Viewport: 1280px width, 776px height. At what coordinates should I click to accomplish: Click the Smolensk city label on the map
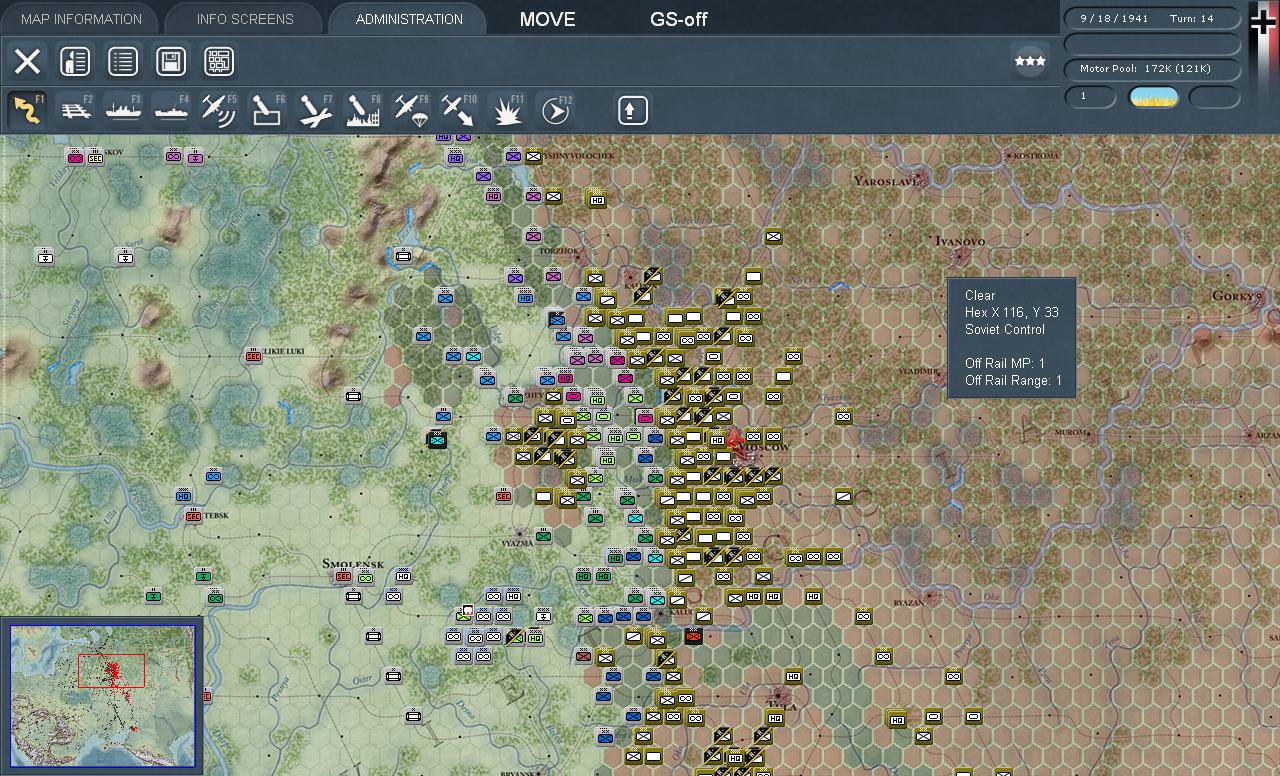coord(354,564)
